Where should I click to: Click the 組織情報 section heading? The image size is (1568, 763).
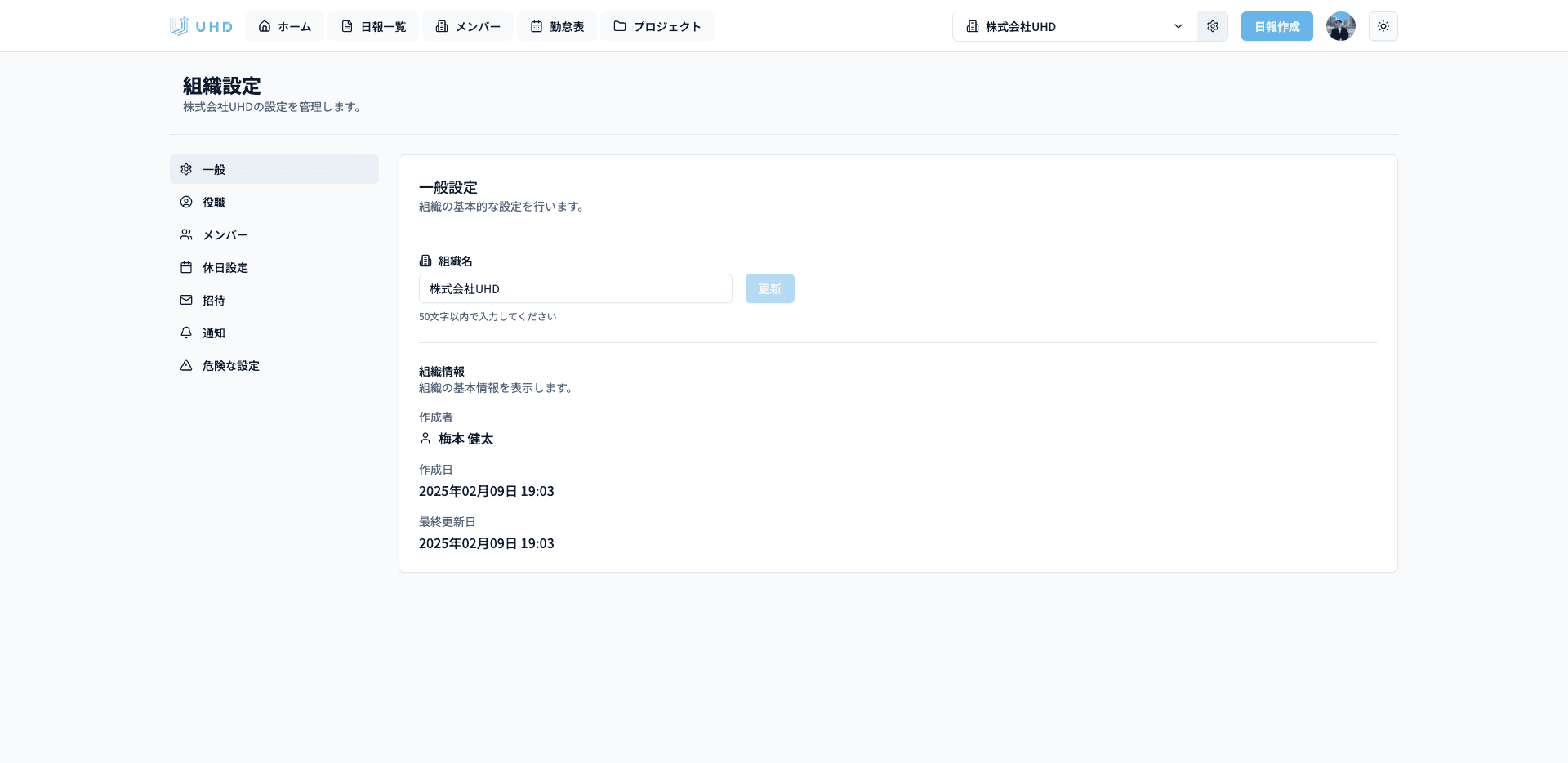pos(442,371)
